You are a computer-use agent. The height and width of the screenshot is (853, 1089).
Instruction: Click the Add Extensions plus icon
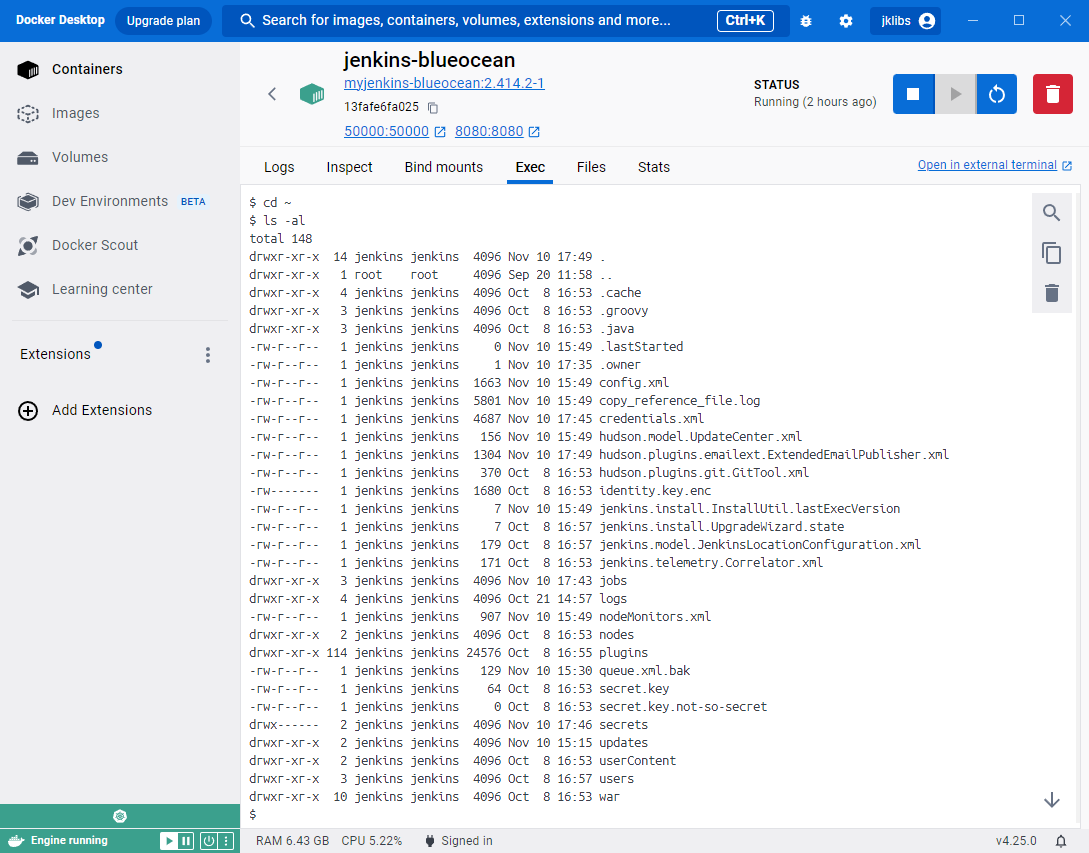point(28,411)
